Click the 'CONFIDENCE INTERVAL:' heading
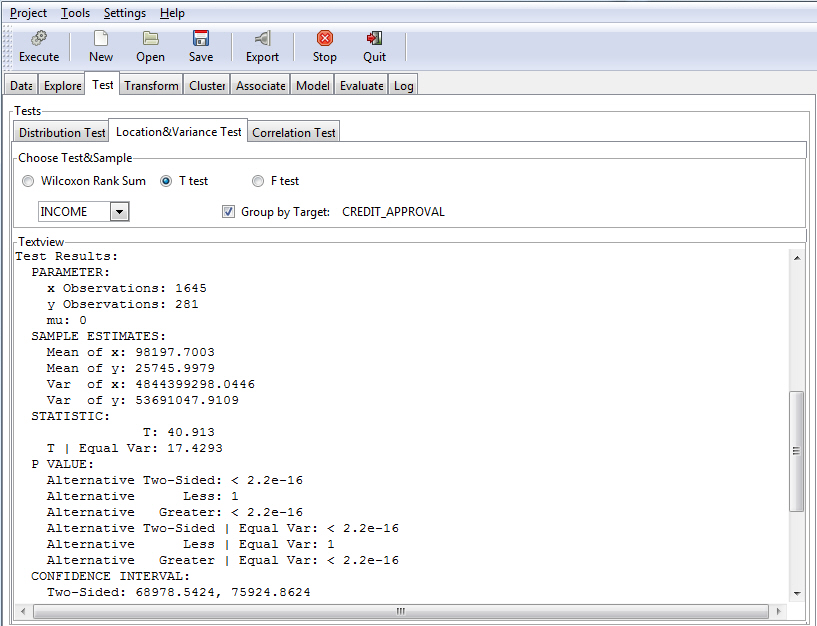 point(110,576)
